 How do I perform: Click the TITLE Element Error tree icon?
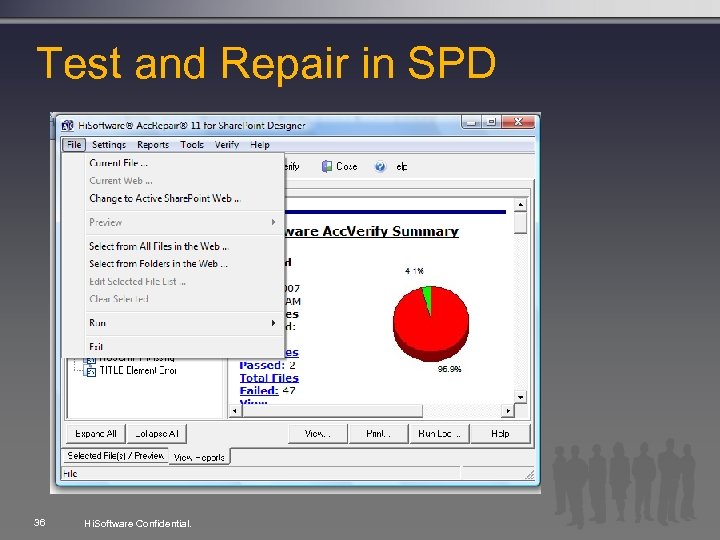[x=90, y=371]
